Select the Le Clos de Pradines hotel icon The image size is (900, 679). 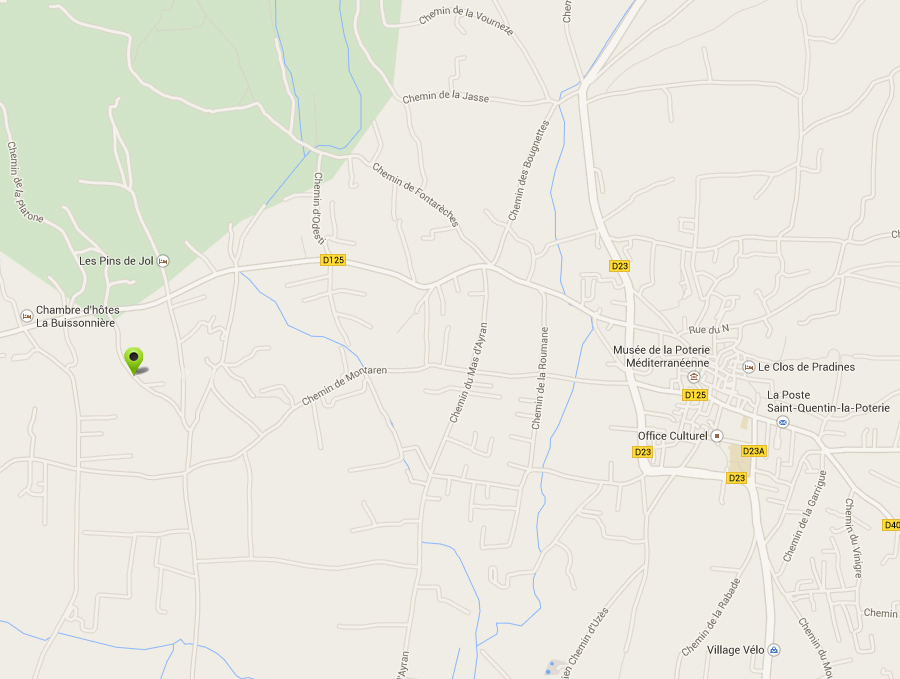click(x=748, y=367)
